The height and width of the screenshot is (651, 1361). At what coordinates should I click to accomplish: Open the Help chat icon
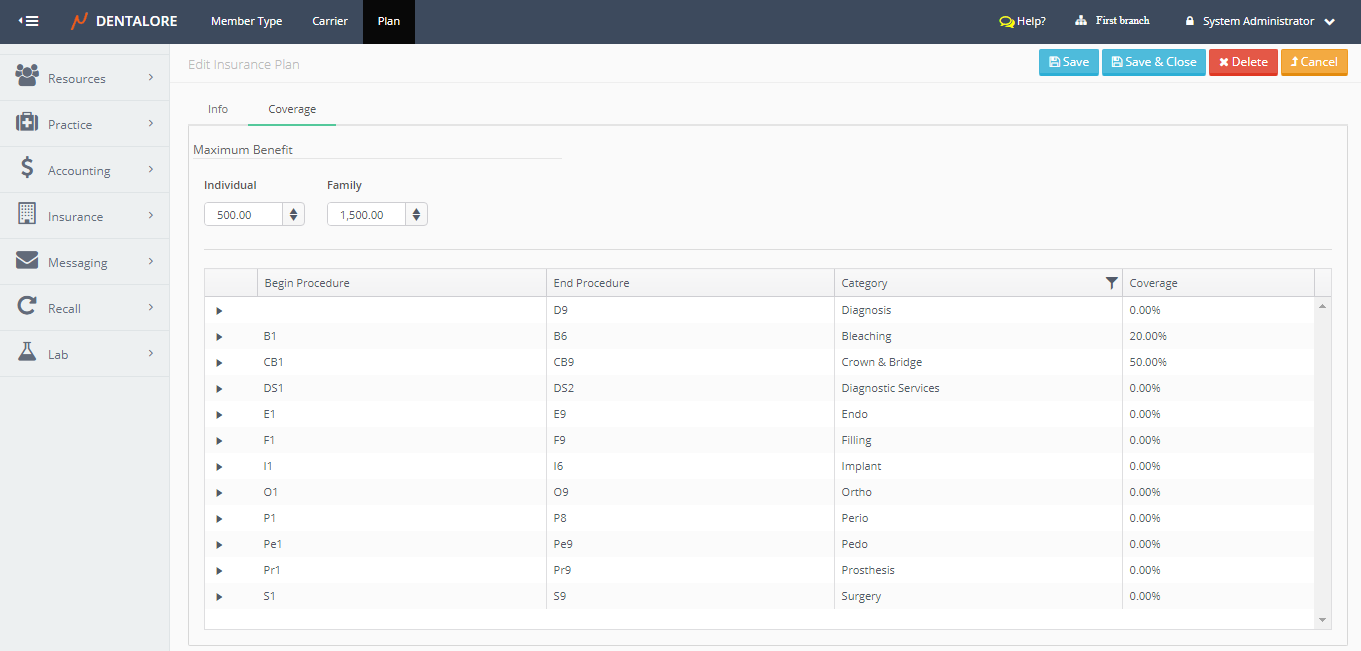click(1006, 21)
